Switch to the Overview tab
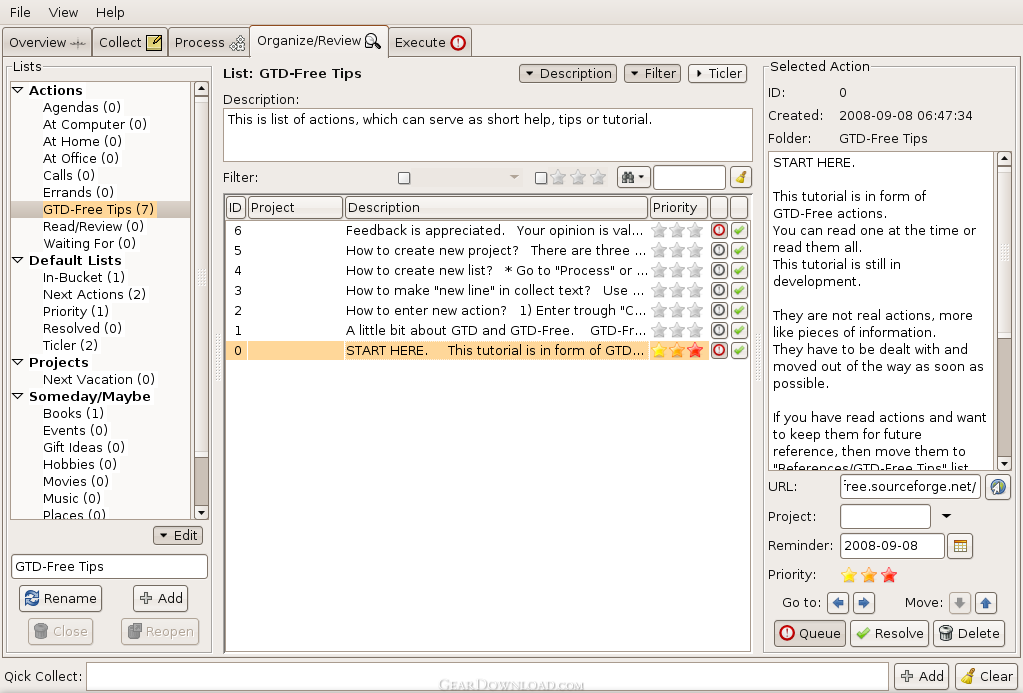The width and height of the screenshot is (1023, 693). (x=47, y=42)
